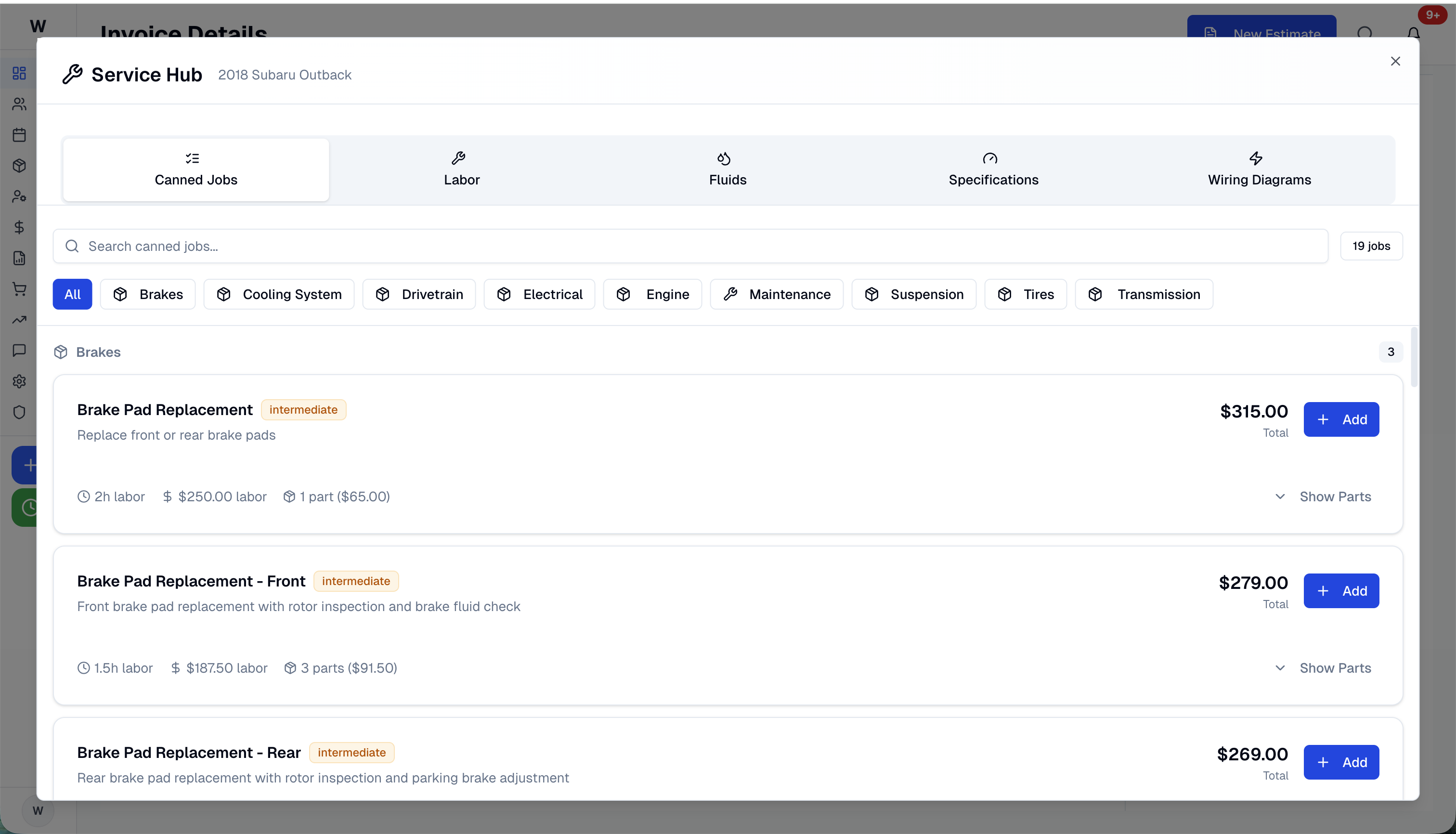Viewport: 1456px width, 834px height.
Task: Open trending chart icon in background sidebar
Action: pyautogui.click(x=19, y=320)
